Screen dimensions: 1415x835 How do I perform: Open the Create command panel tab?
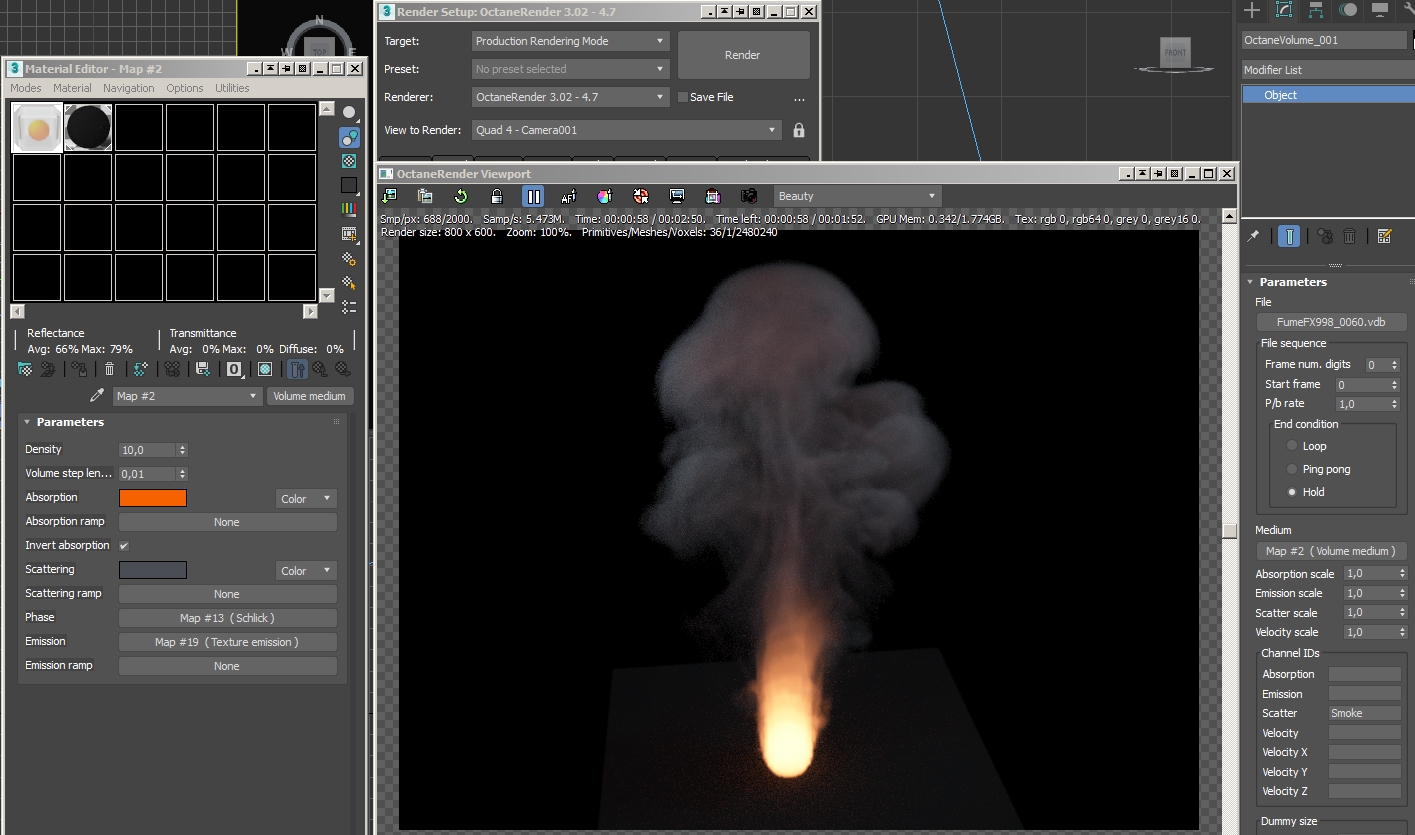click(x=1252, y=10)
